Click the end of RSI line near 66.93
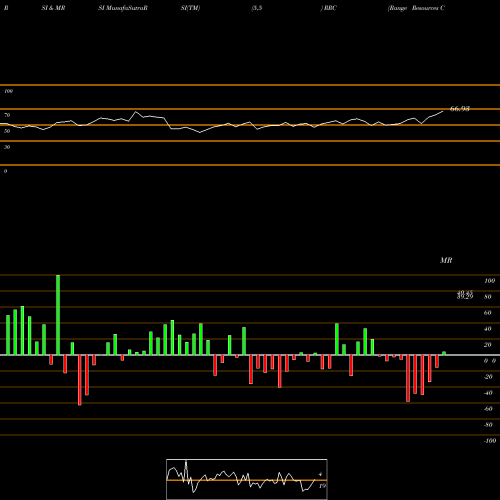 [x=443, y=111]
